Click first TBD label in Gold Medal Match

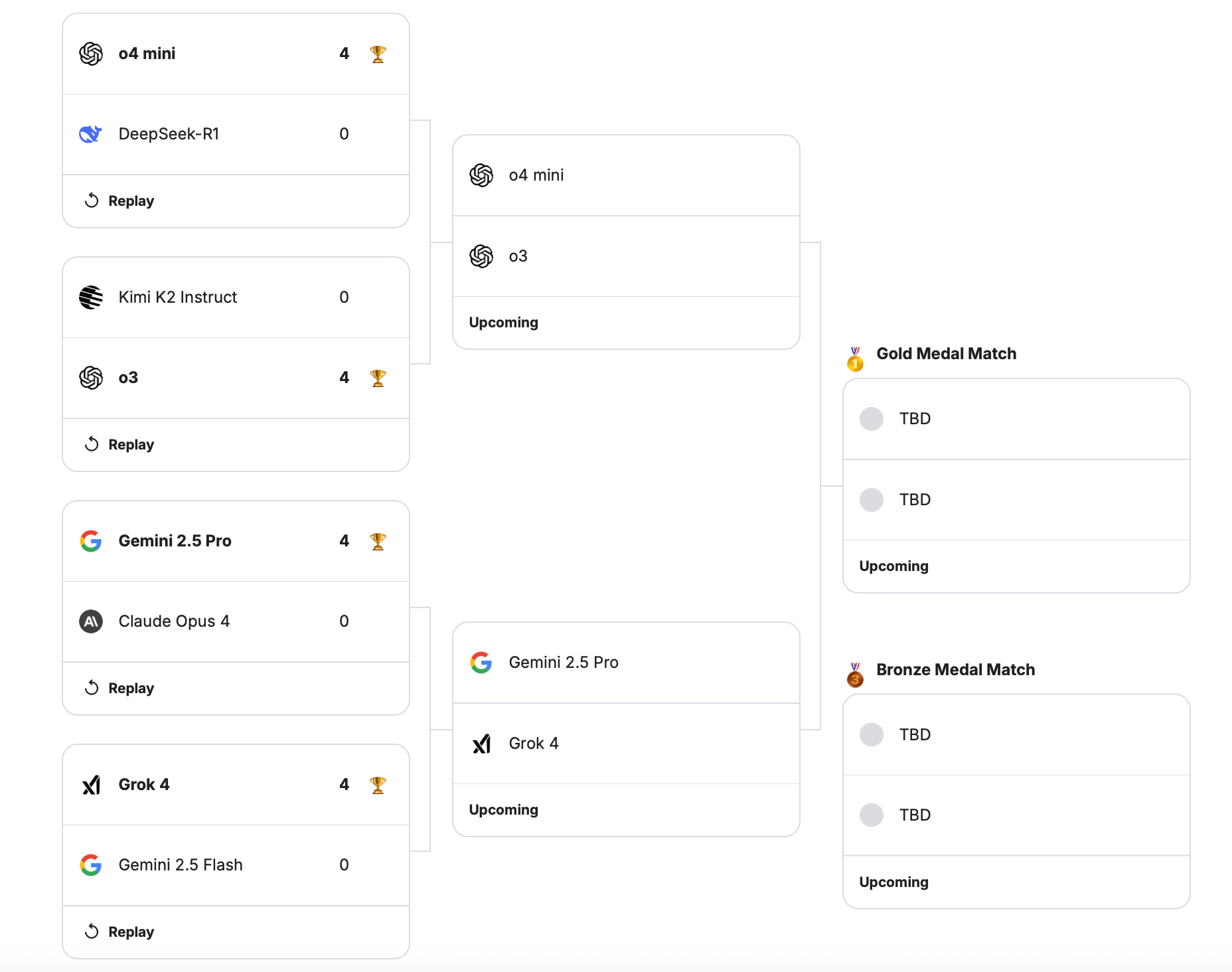tap(915, 419)
